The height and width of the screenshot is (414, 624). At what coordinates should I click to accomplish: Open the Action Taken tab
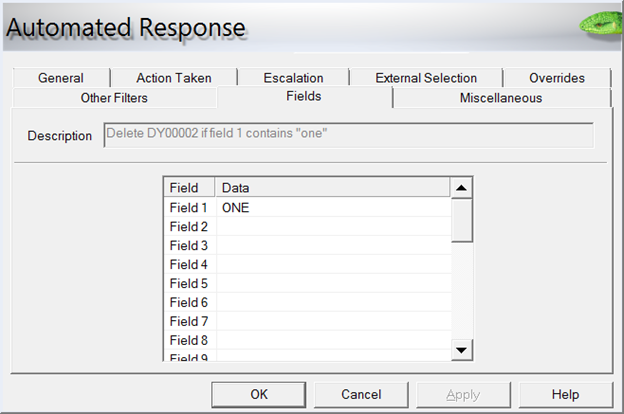point(174,78)
